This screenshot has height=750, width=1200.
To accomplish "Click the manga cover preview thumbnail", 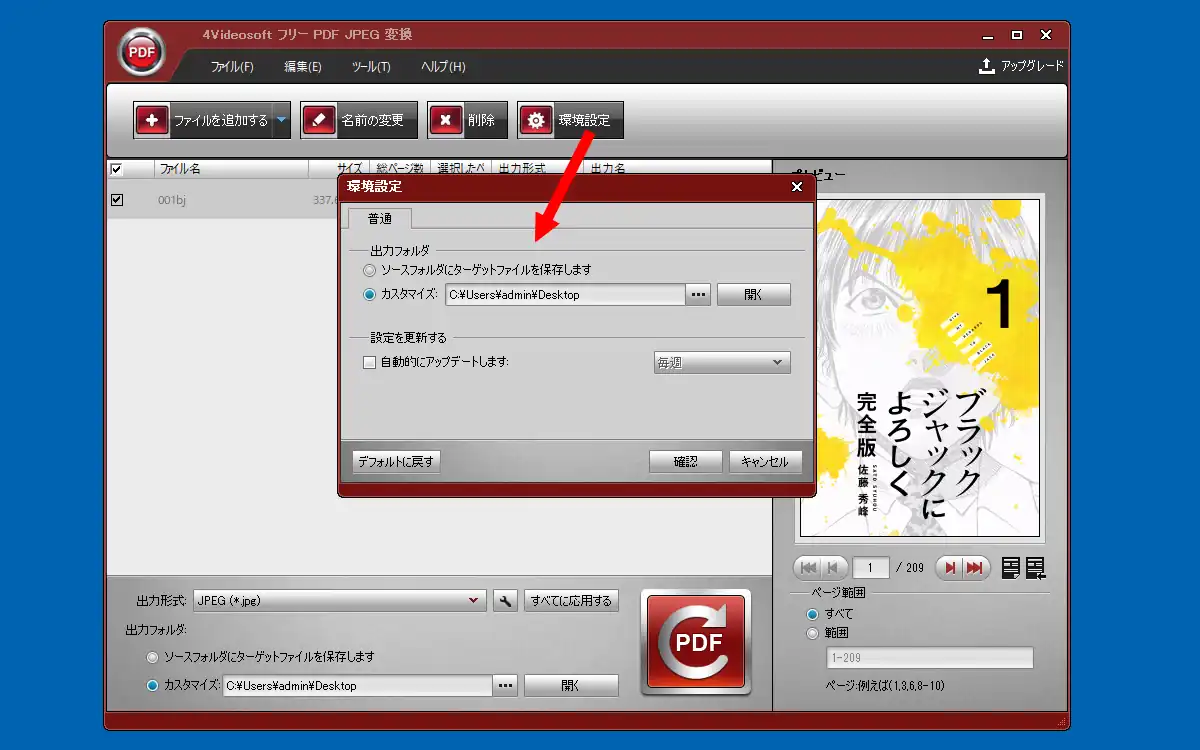I will [x=918, y=366].
